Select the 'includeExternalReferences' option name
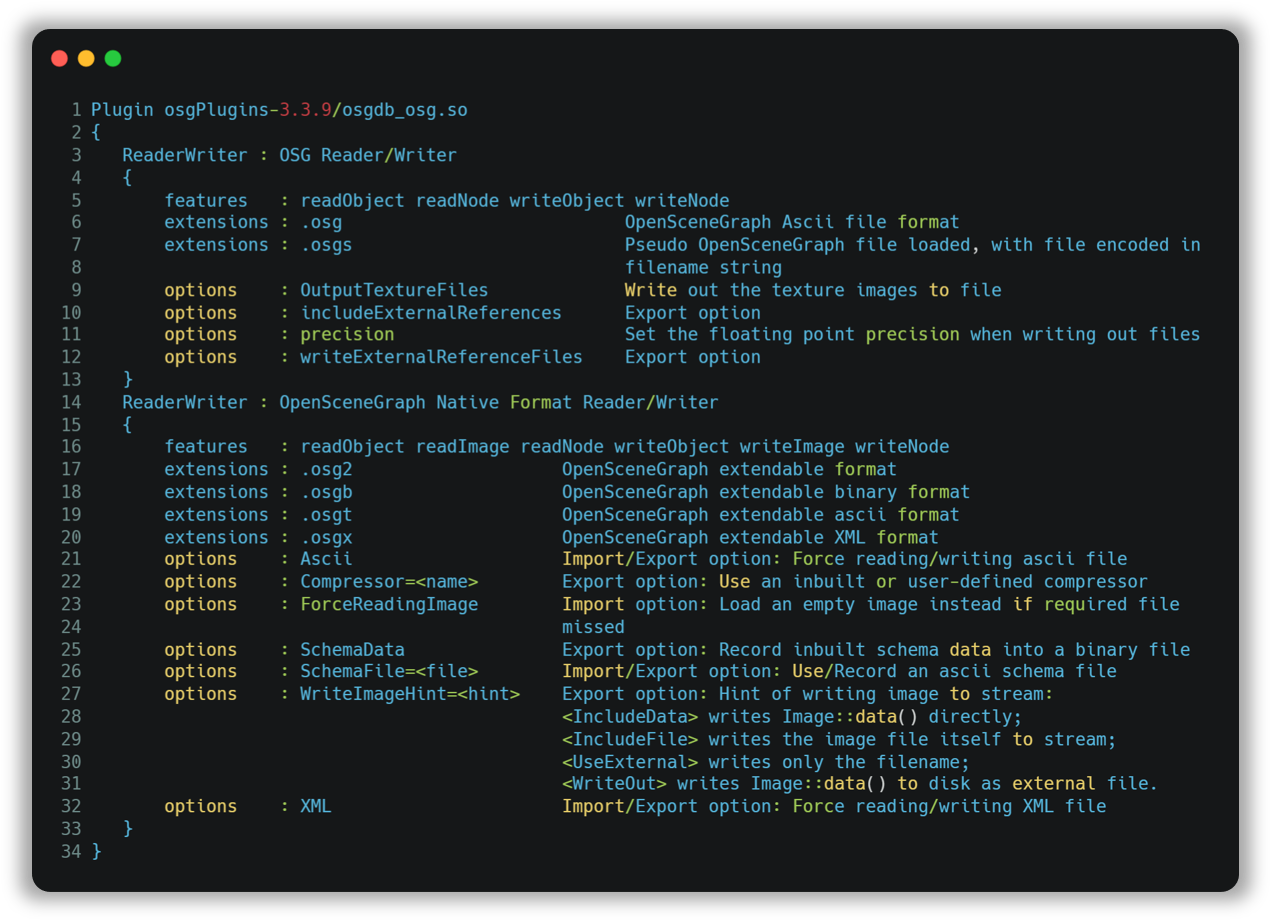Image resolution: width=1271 pixels, height=921 pixels. [x=431, y=312]
